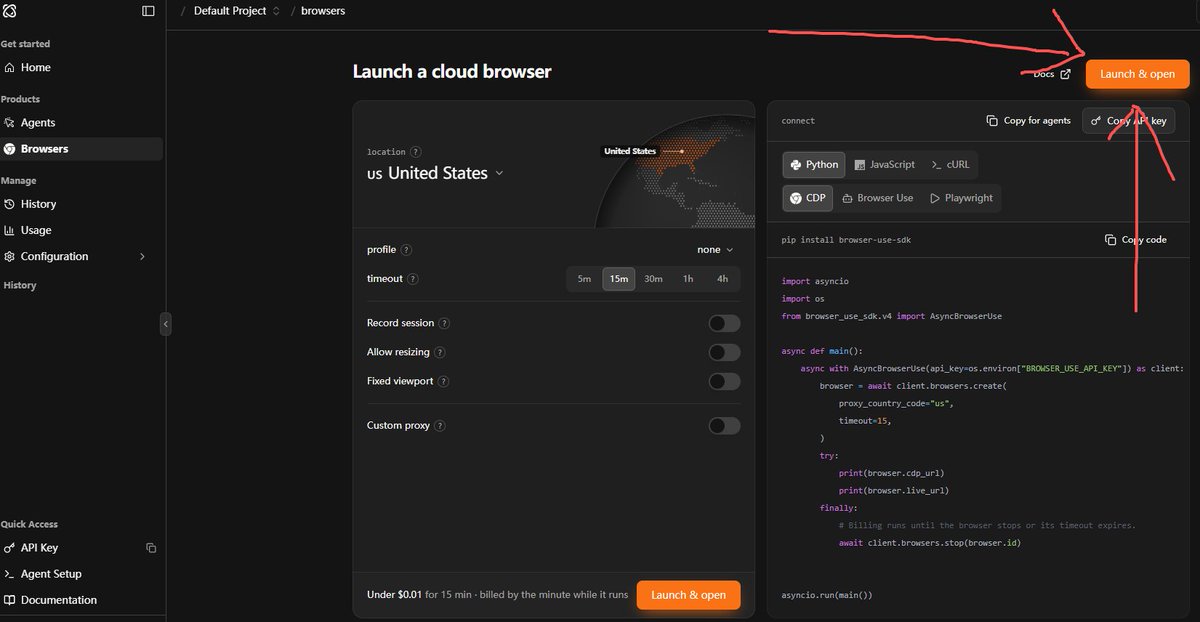Open the profile none dropdown

coord(715,250)
